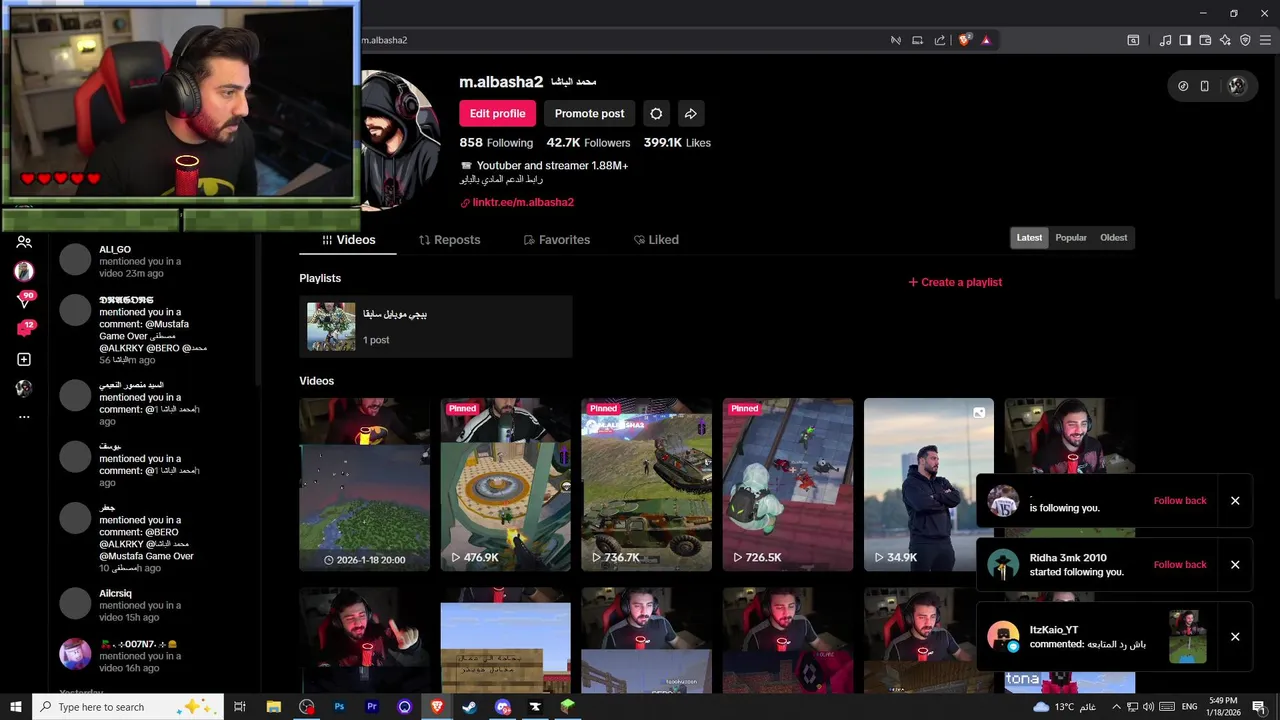Open the 858 Following count
This screenshot has height=720, width=1280.
[496, 143]
